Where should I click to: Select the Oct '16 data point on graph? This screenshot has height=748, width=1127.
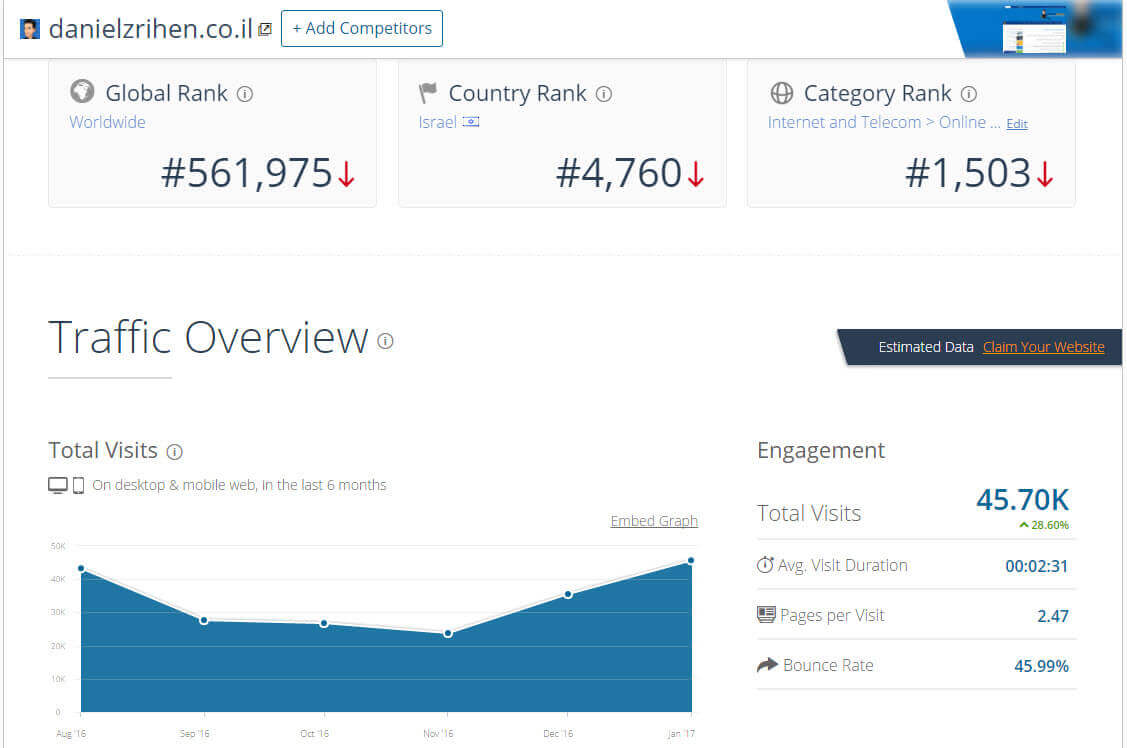pos(324,623)
